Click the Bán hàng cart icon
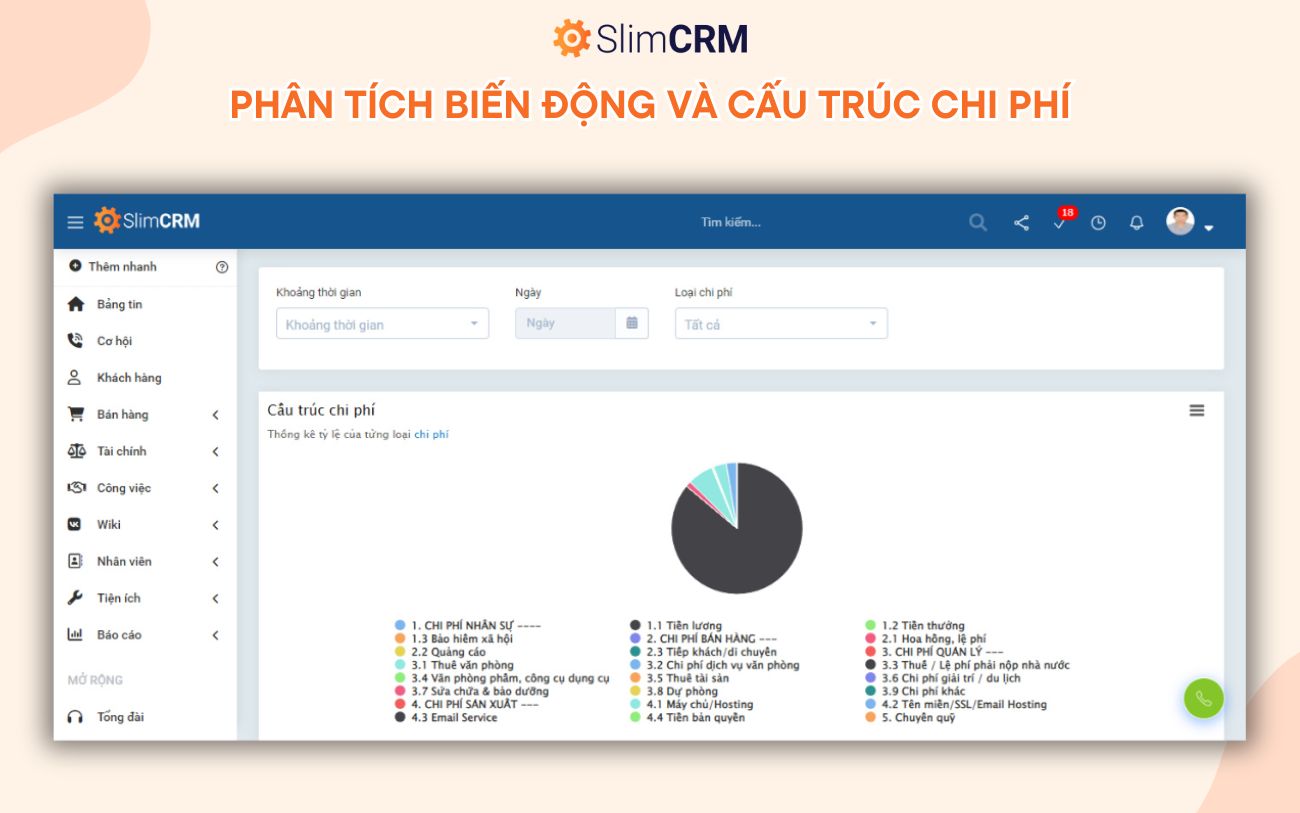The width and height of the screenshot is (1300, 813). pos(75,414)
